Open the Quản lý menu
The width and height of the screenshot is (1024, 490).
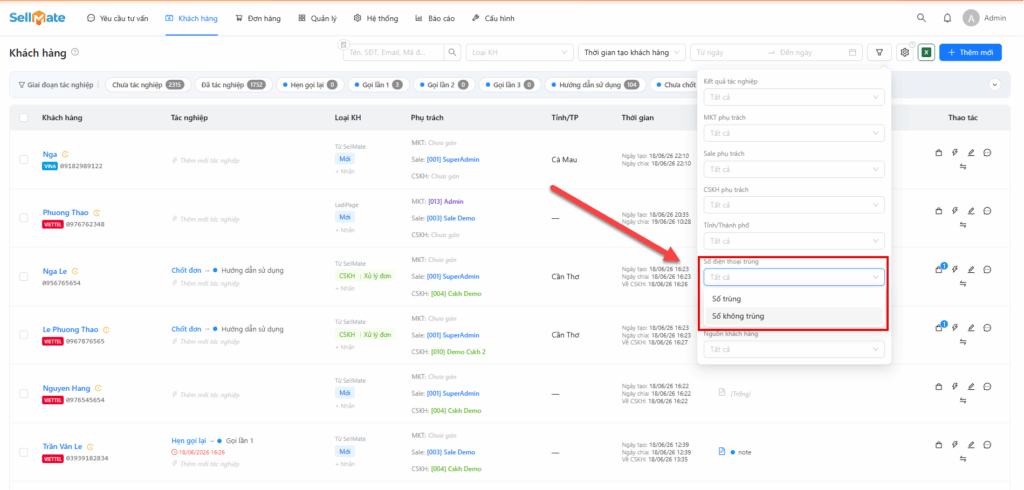317,18
